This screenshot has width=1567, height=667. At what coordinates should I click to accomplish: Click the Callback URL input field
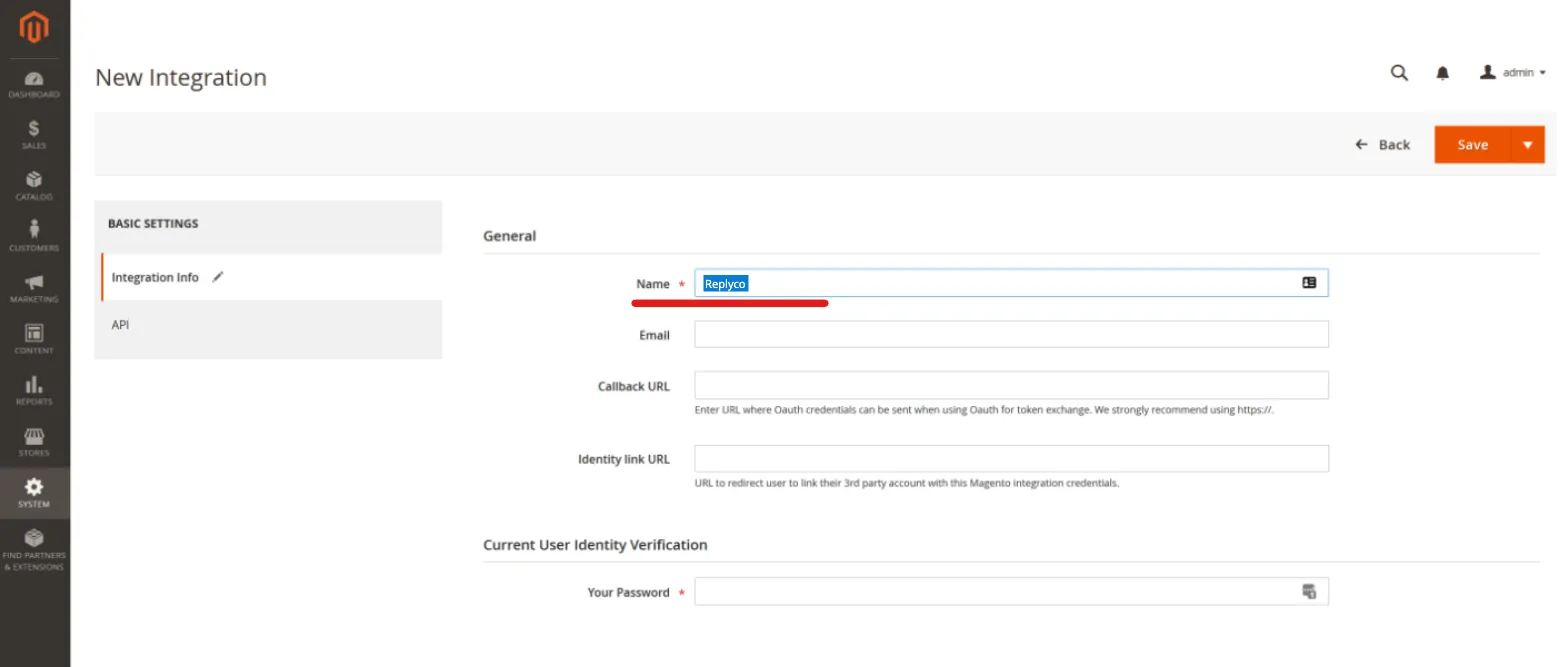pyautogui.click(x=1011, y=385)
